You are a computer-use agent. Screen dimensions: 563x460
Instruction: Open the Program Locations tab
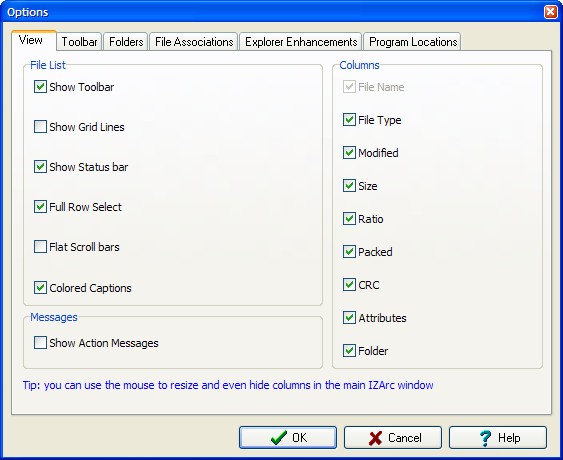413,42
